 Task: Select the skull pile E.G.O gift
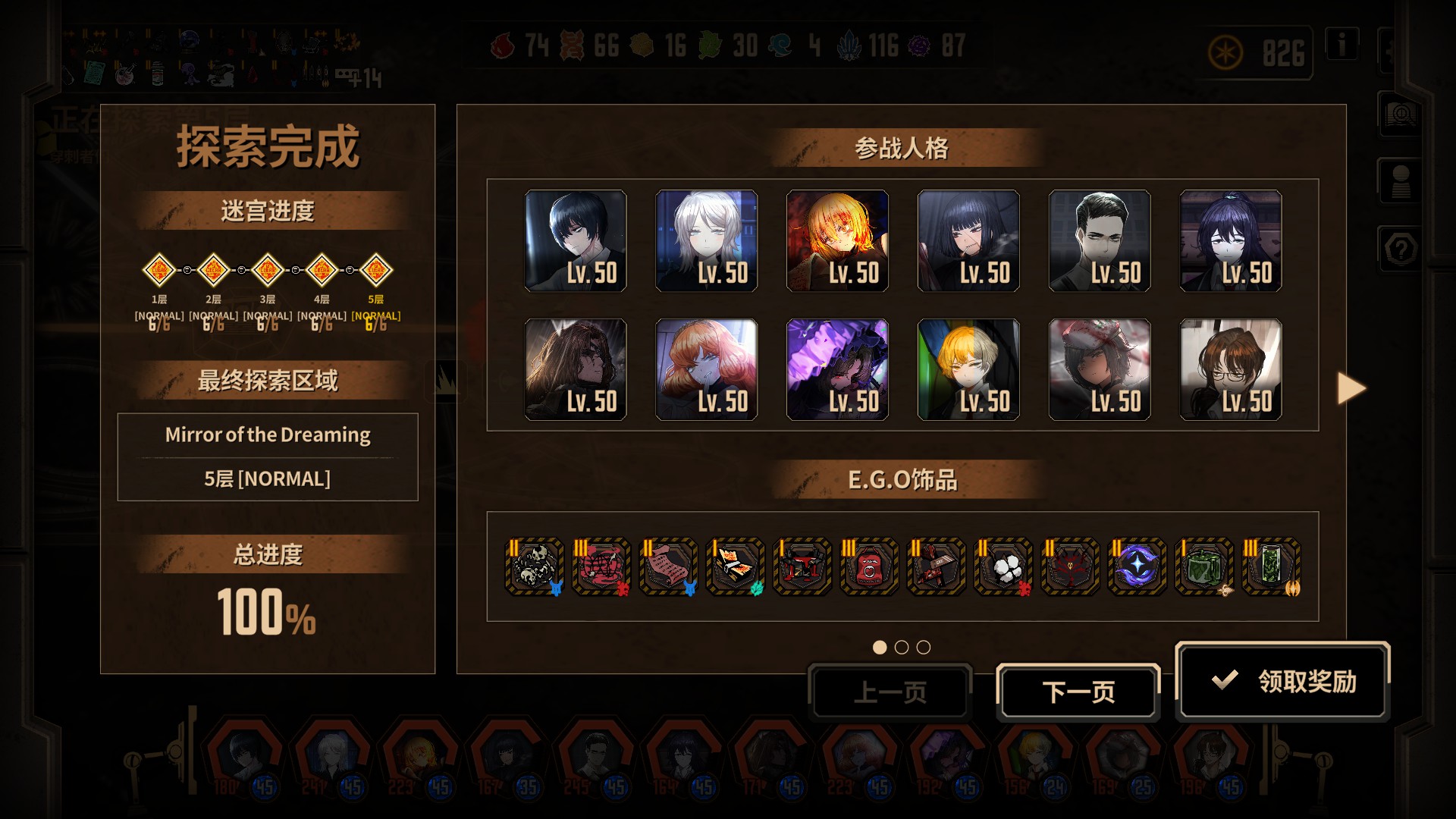[535, 566]
